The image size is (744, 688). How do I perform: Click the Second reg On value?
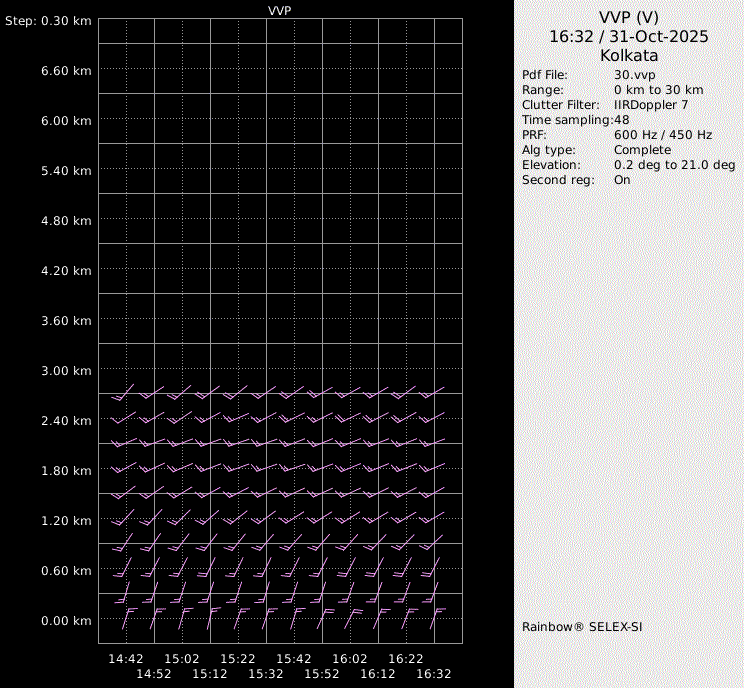tap(622, 180)
